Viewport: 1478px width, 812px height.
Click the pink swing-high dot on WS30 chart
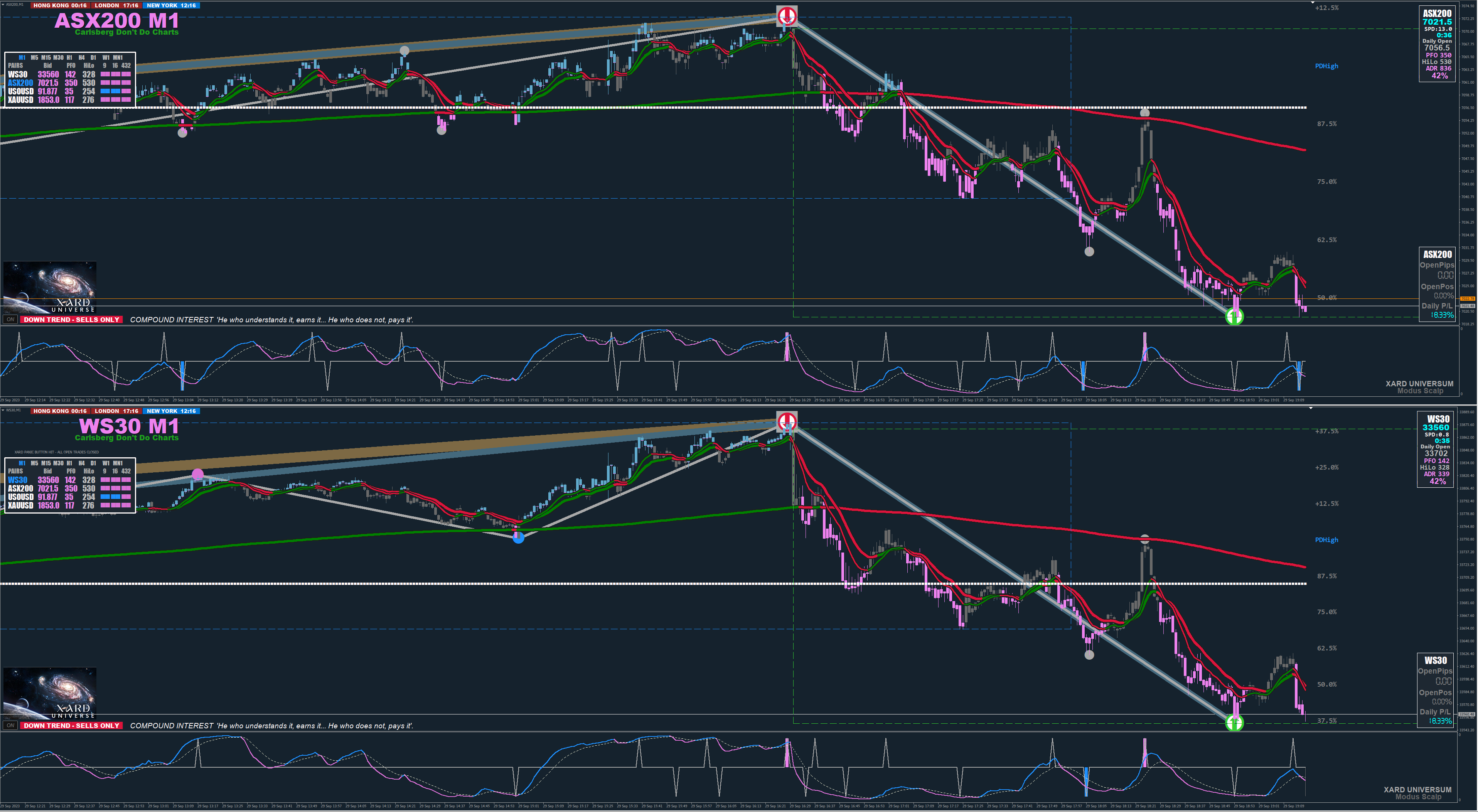pos(197,475)
